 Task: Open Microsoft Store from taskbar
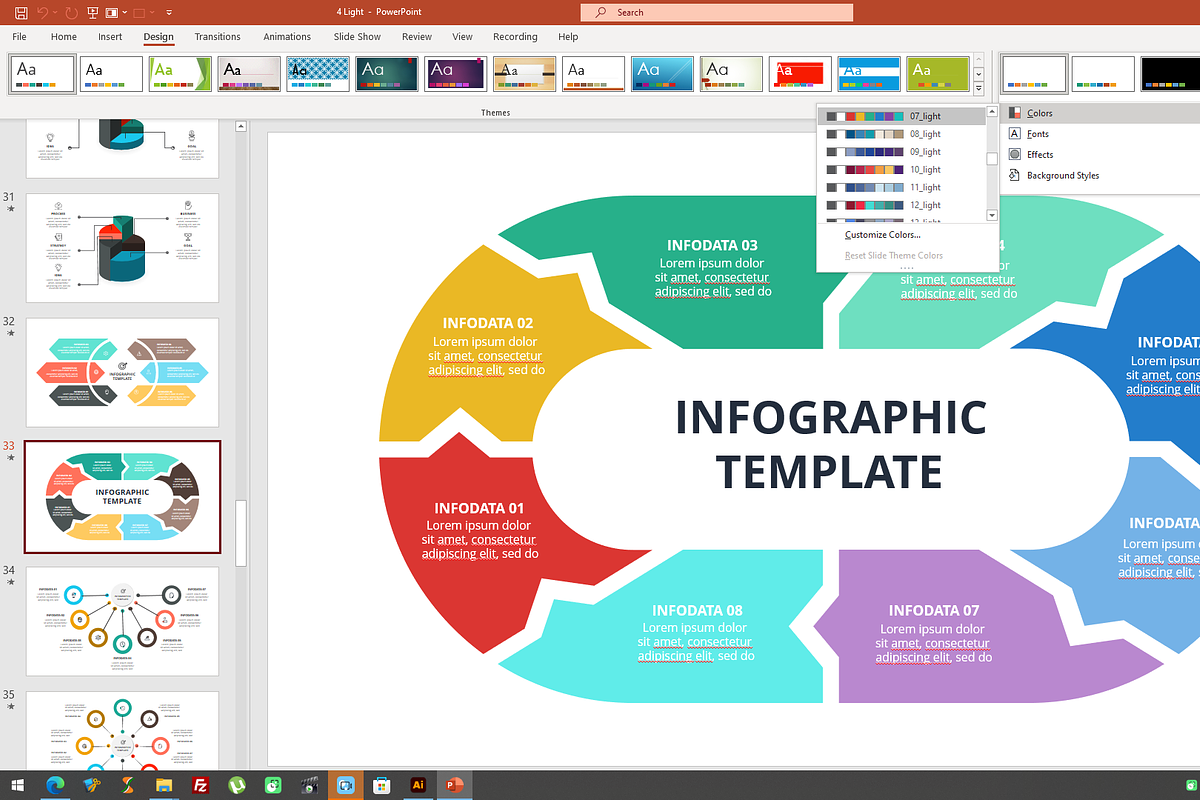click(382, 785)
